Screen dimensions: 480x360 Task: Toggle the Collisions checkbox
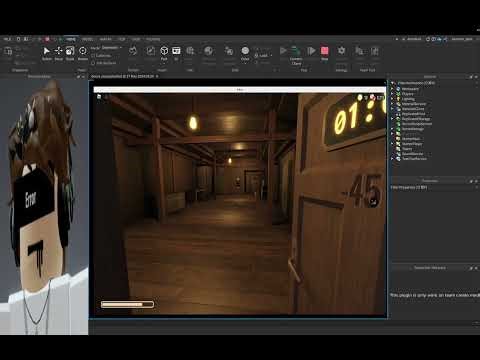point(93,56)
